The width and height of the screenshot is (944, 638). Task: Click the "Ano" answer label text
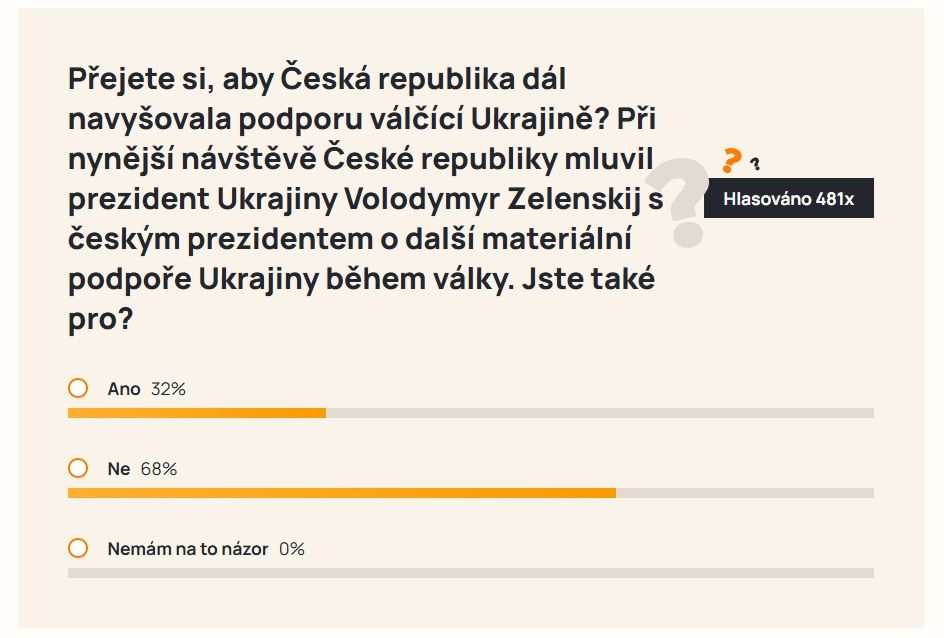pyautogui.click(x=124, y=389)
